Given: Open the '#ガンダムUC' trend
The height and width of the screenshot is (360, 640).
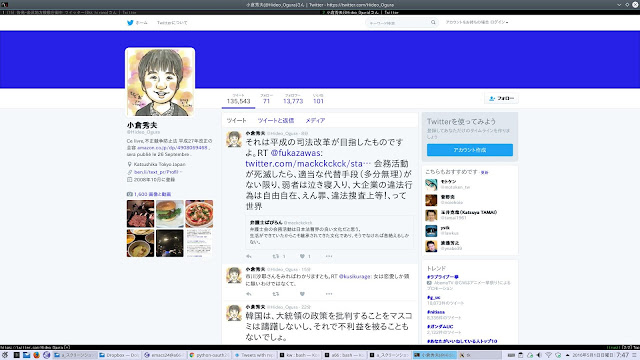Looking at the screenshot, I should pyautogui.click(x=440, y=327).
